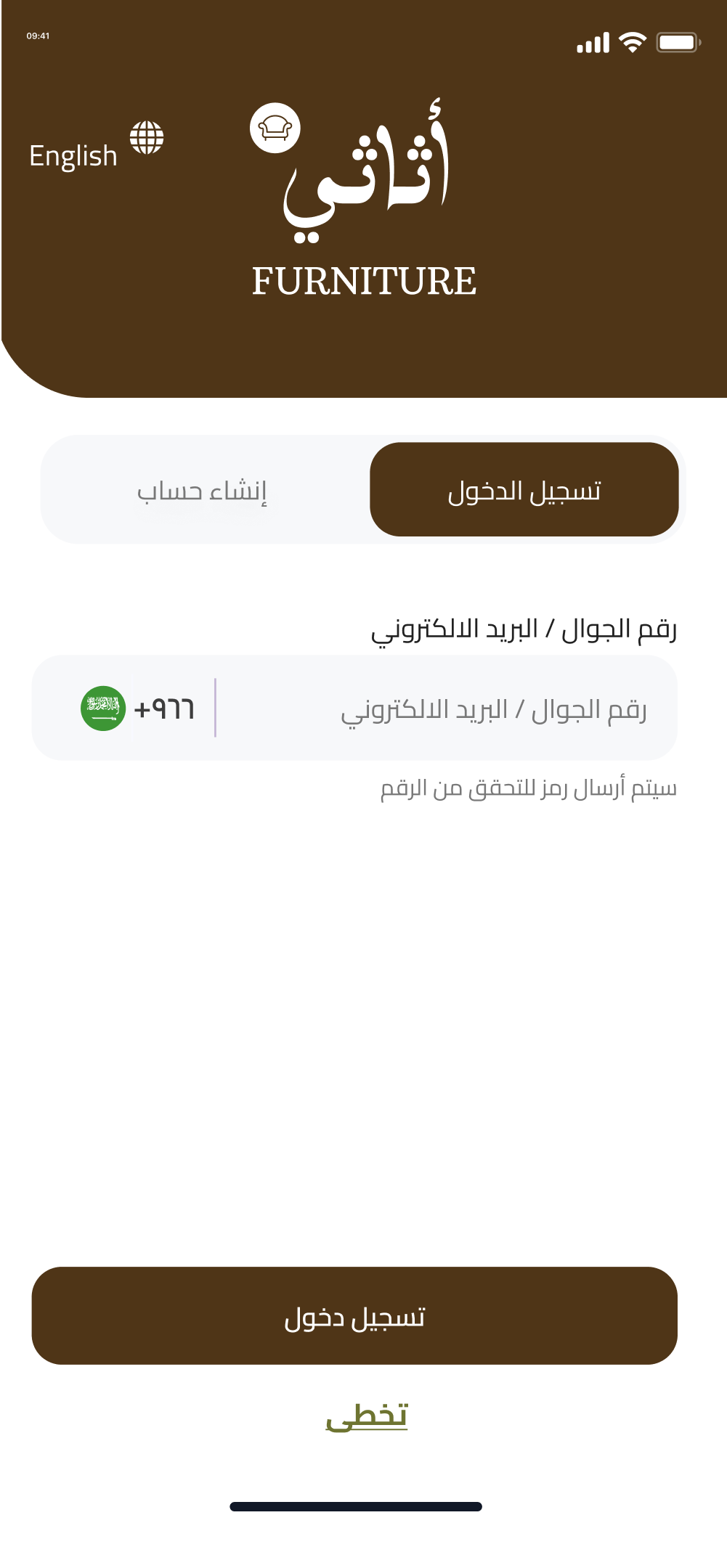Click the تخطى skip link
727x1568 pixels.
[367, 1416]
